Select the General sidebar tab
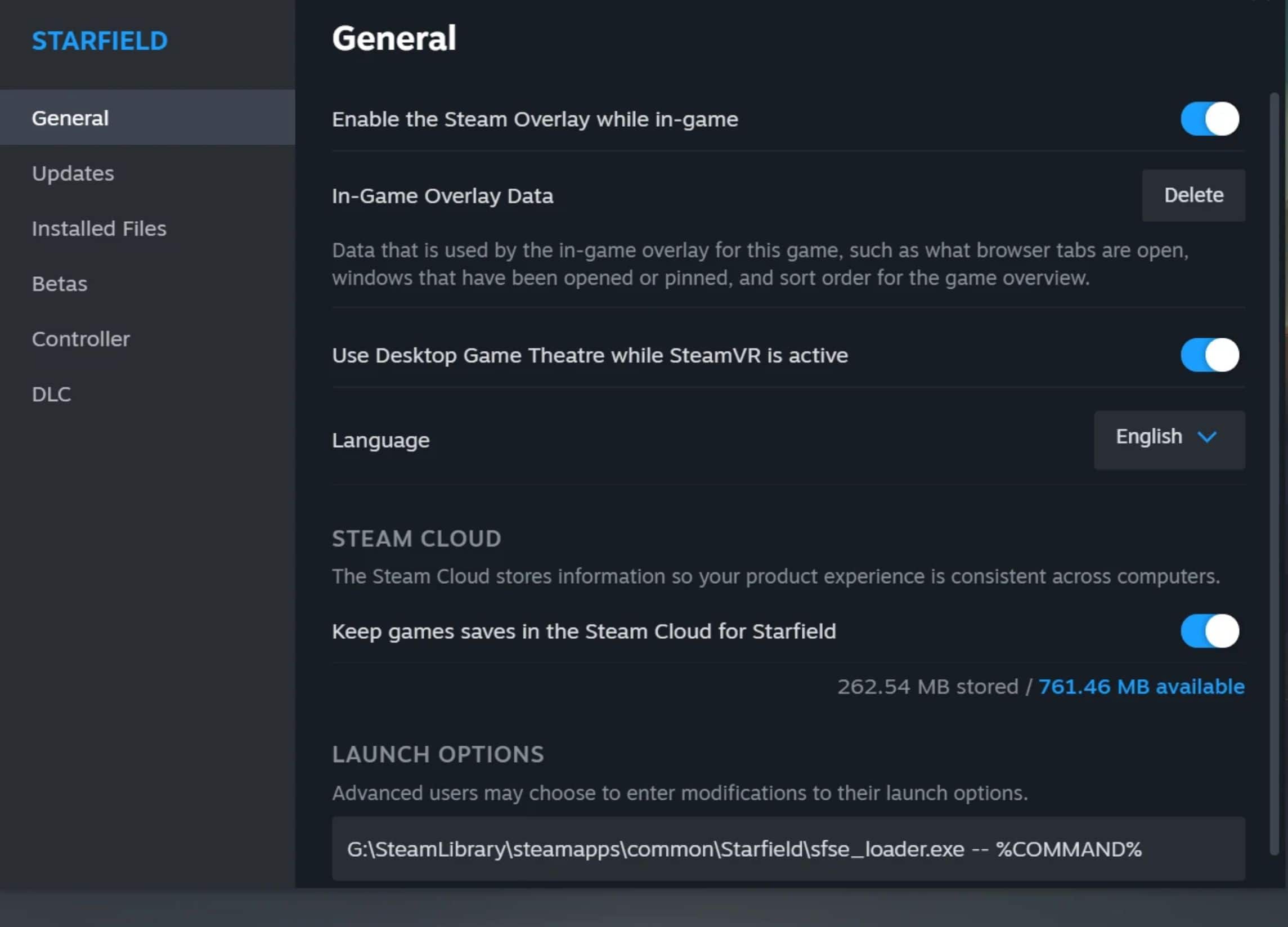This screenshot has width=1288, height=927. [x=70, y=118]
